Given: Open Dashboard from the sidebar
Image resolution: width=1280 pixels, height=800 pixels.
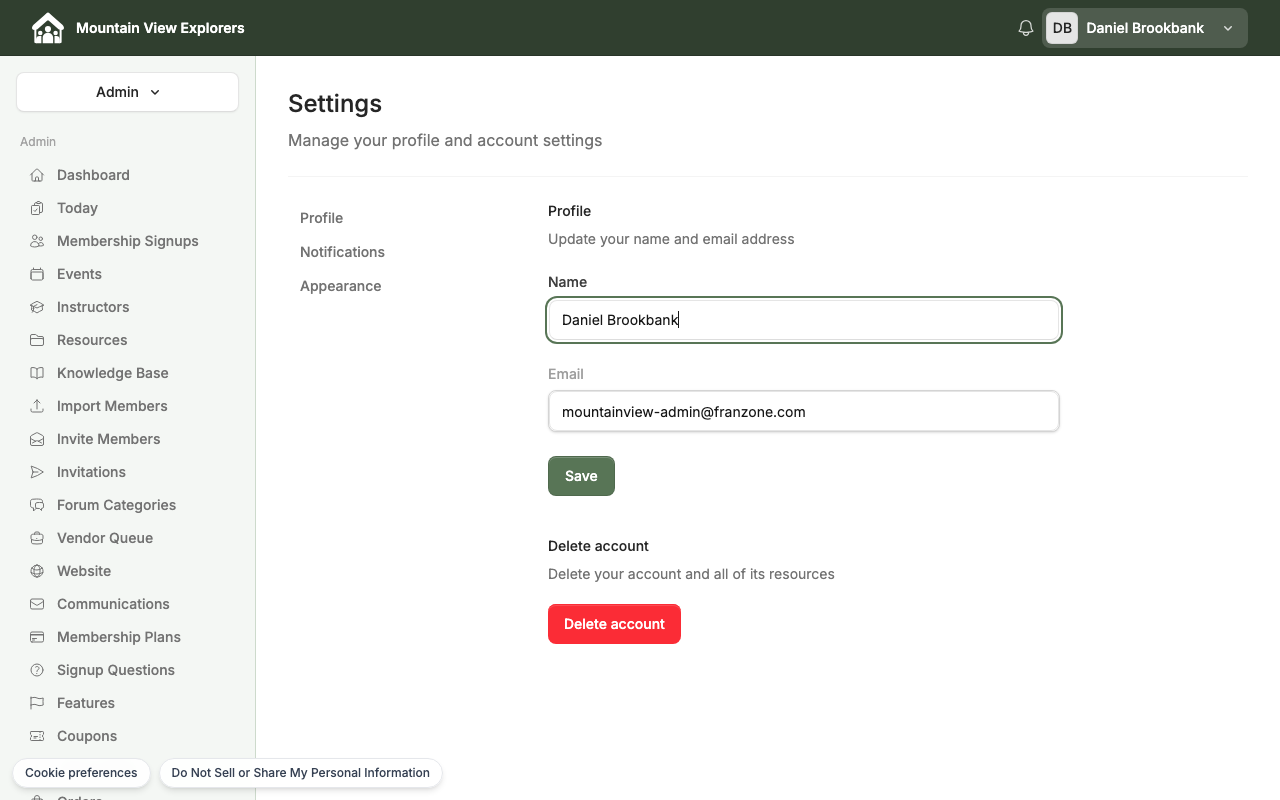Looking at the screenshot, I should 93,175.
